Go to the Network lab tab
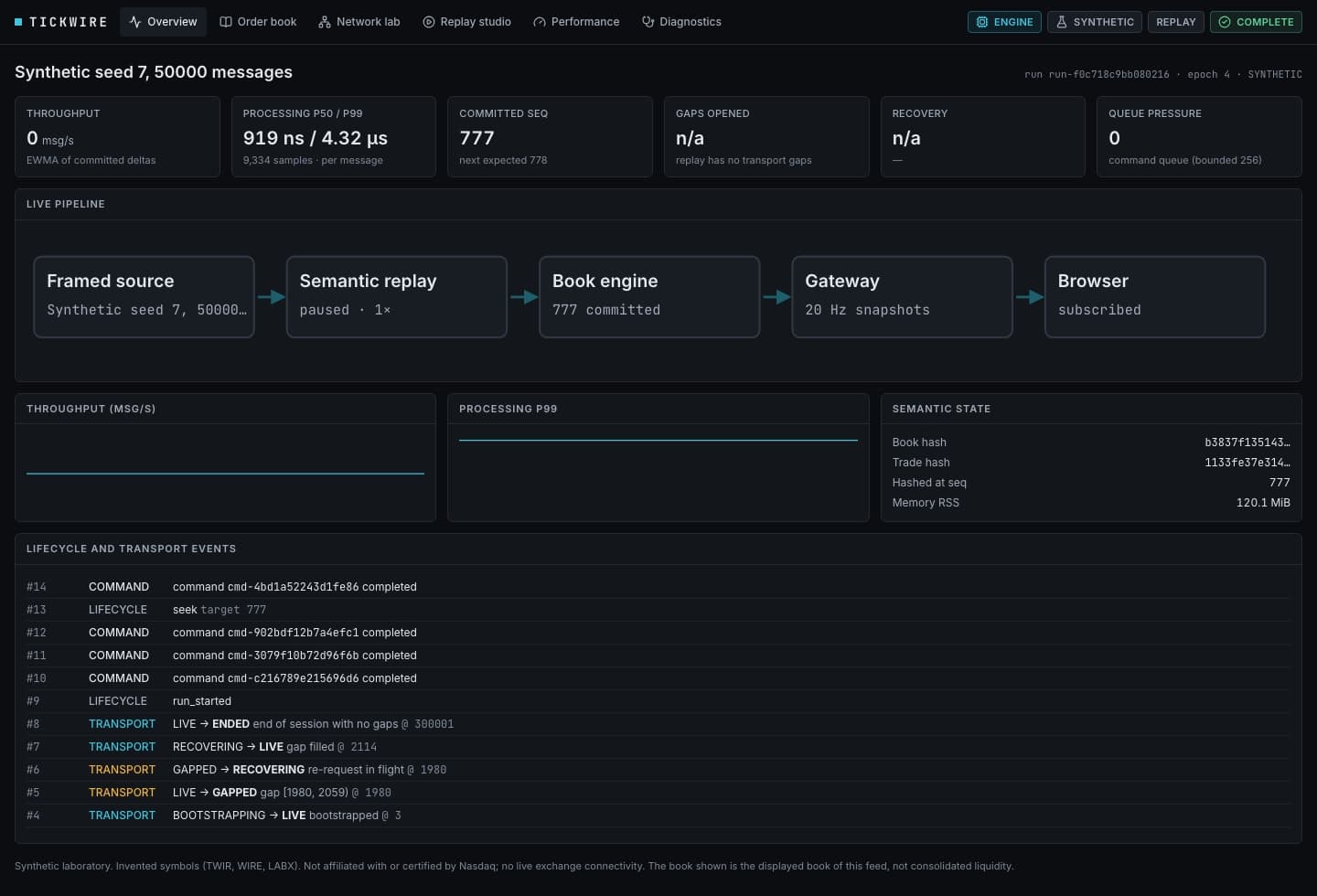Image resolution: width=1317 pixels, height=896 pixels. point(359,22)
